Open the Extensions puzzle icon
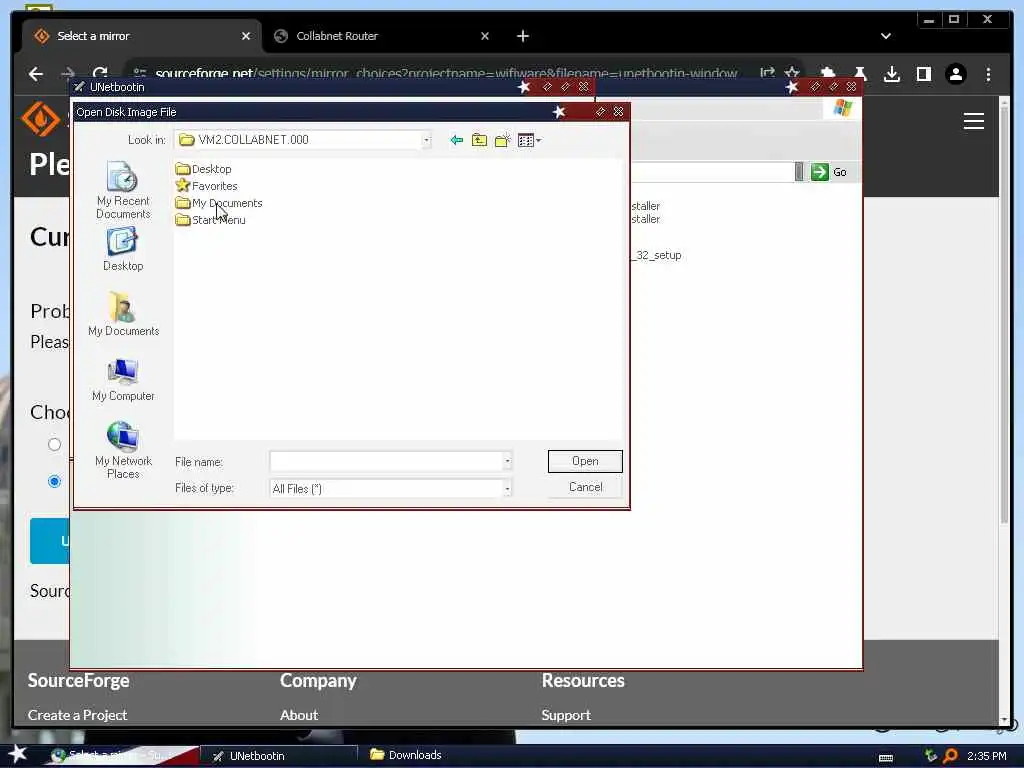The image size is (1024, 768). pos(827,74)
